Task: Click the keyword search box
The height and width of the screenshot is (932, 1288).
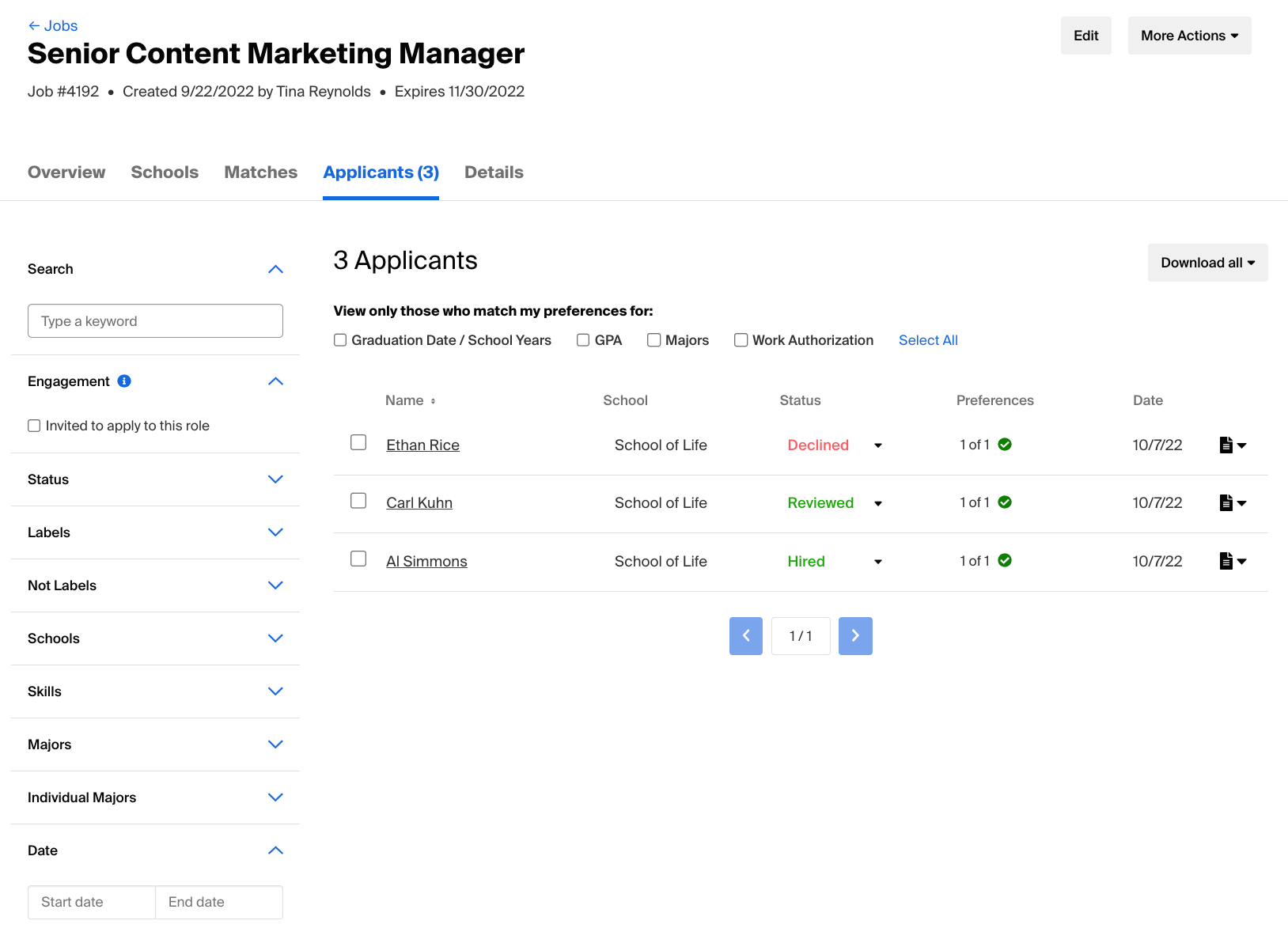Action: 155,321
